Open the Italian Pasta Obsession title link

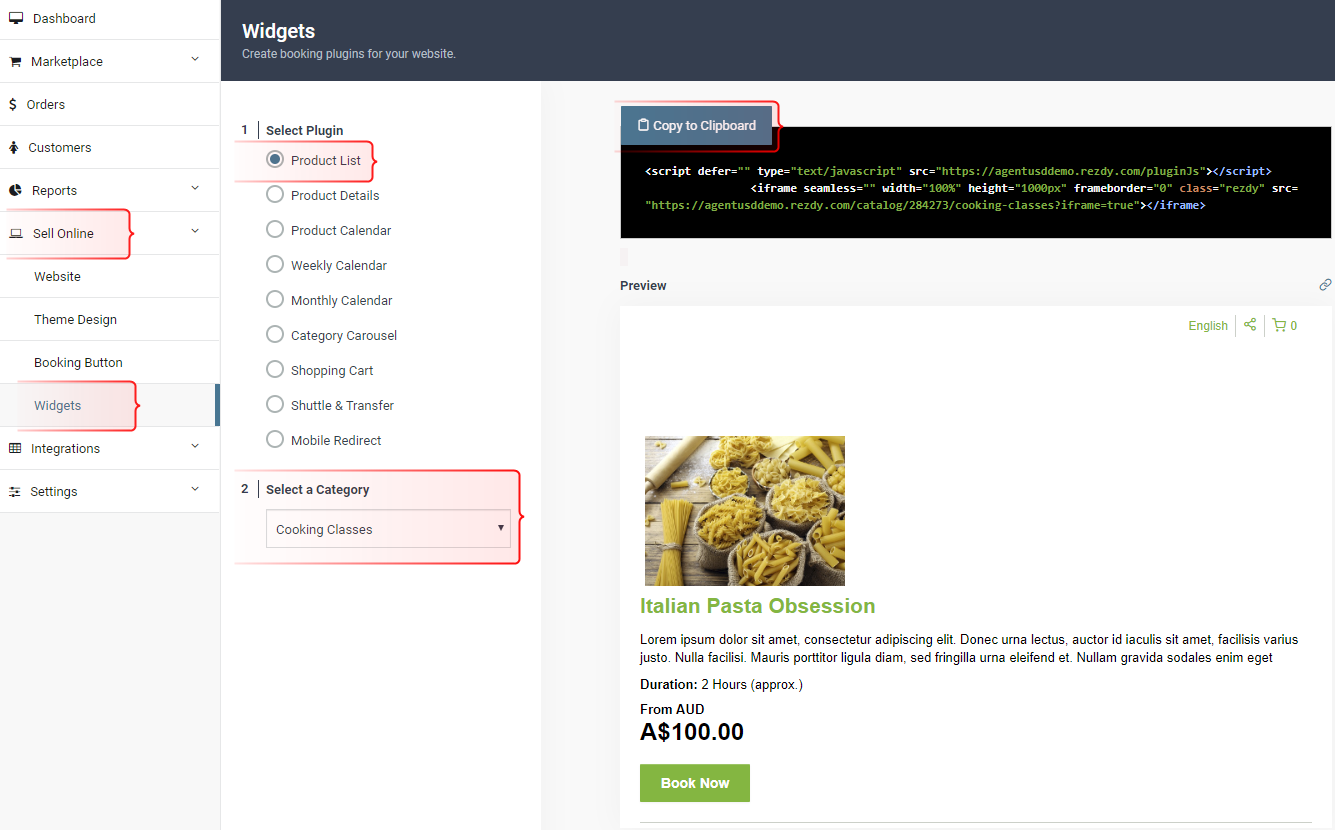(757, 605)
